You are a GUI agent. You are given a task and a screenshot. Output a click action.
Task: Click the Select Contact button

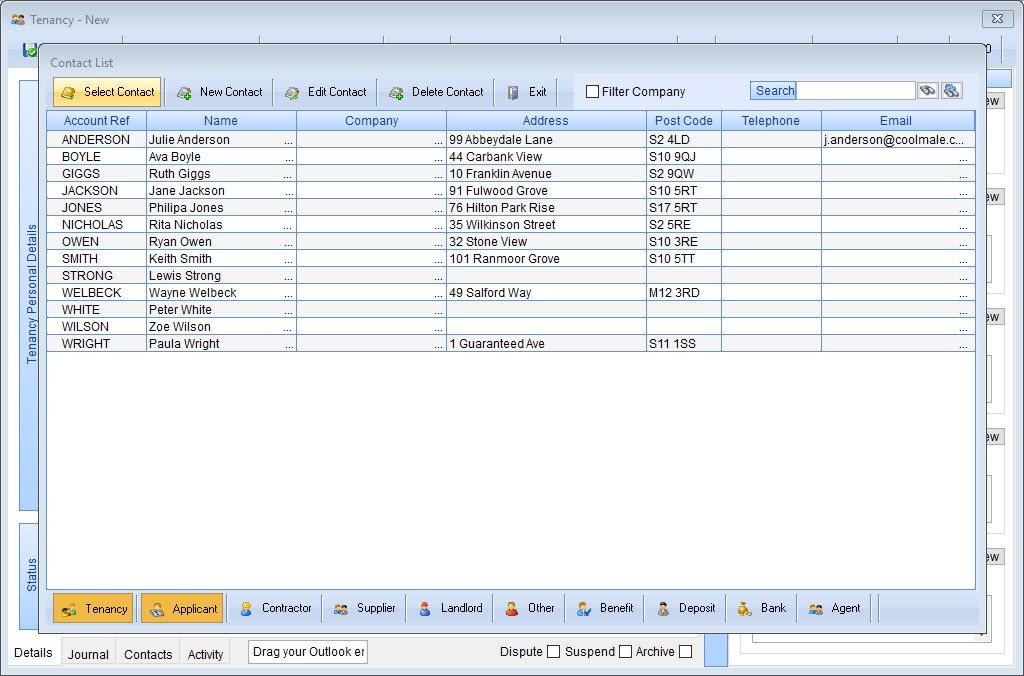click(107, 92)
